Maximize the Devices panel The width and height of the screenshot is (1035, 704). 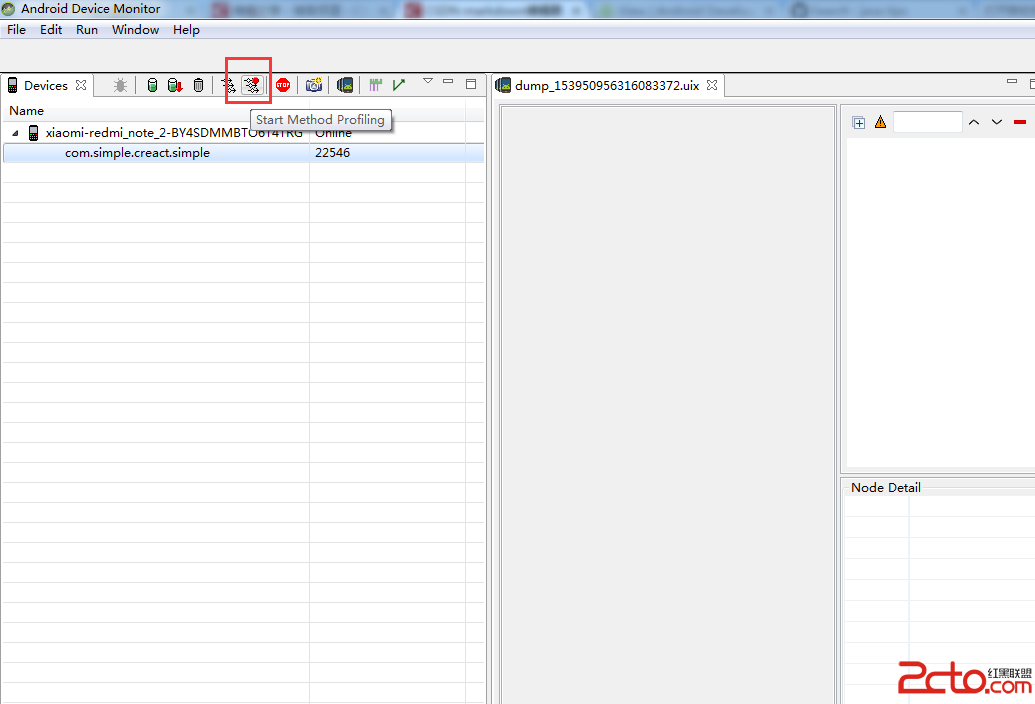(x=471, y=84)
